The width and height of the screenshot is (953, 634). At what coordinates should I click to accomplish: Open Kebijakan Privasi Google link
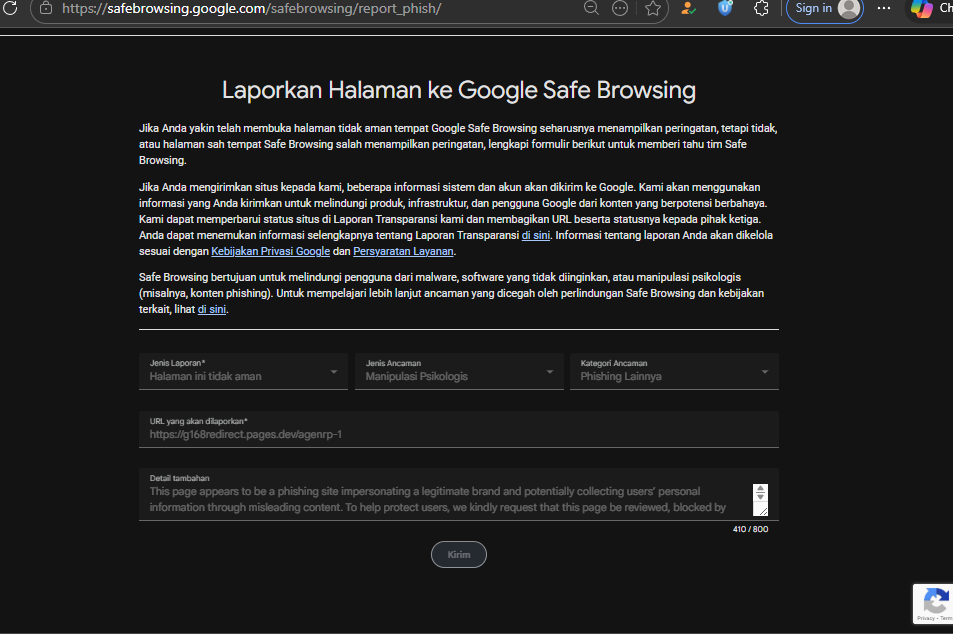pyautogui.click(x=270, y=251)
